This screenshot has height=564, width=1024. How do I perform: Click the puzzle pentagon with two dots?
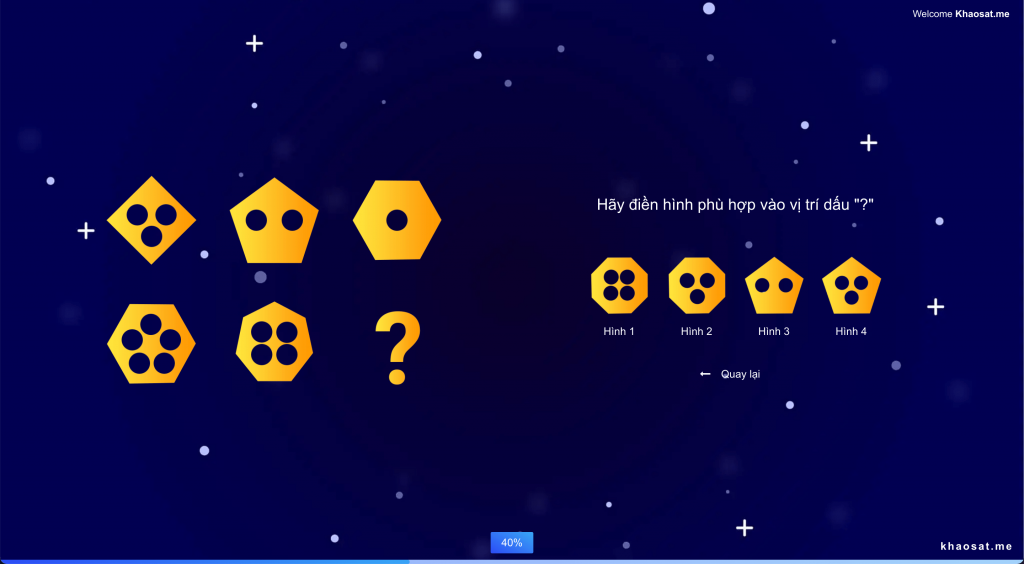coord(274,221)
